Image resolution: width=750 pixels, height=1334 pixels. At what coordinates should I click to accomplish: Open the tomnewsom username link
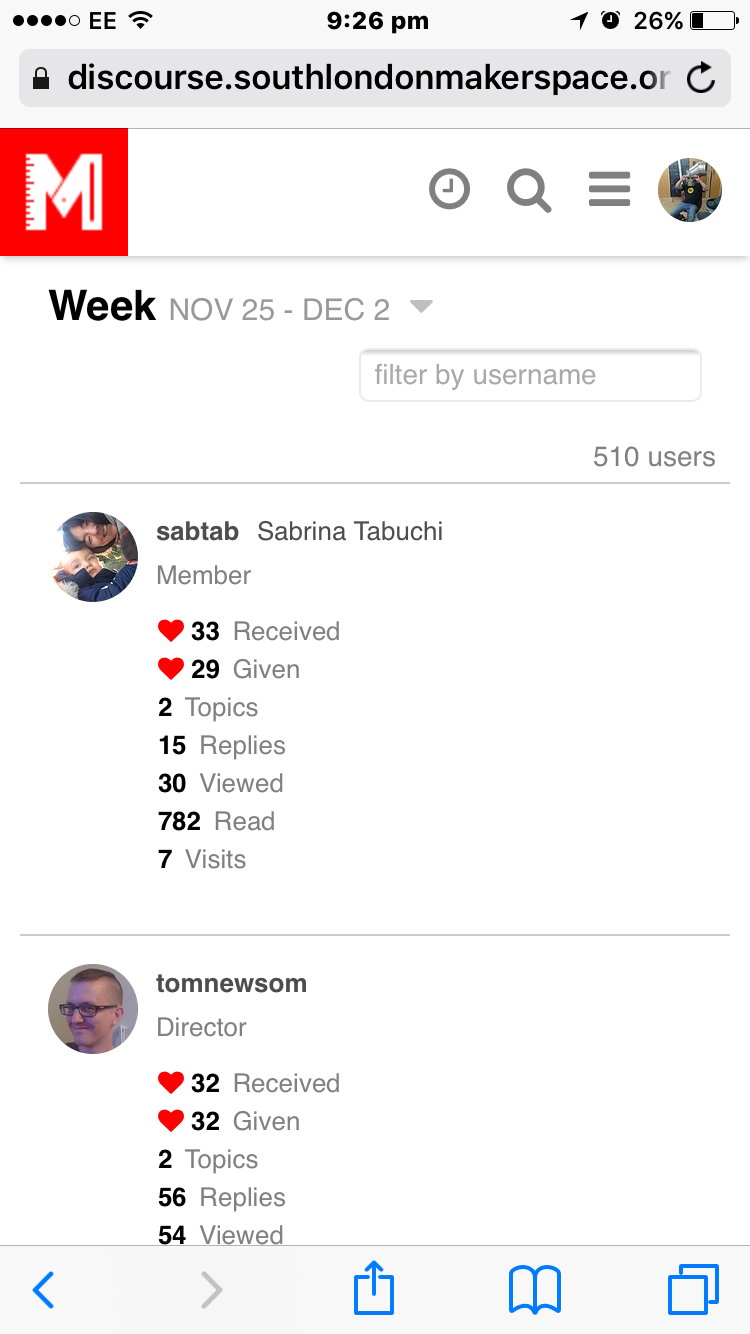point(231,983)
